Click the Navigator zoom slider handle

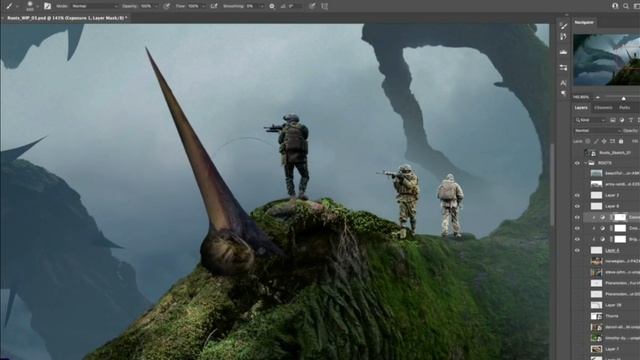pos(623,98)
